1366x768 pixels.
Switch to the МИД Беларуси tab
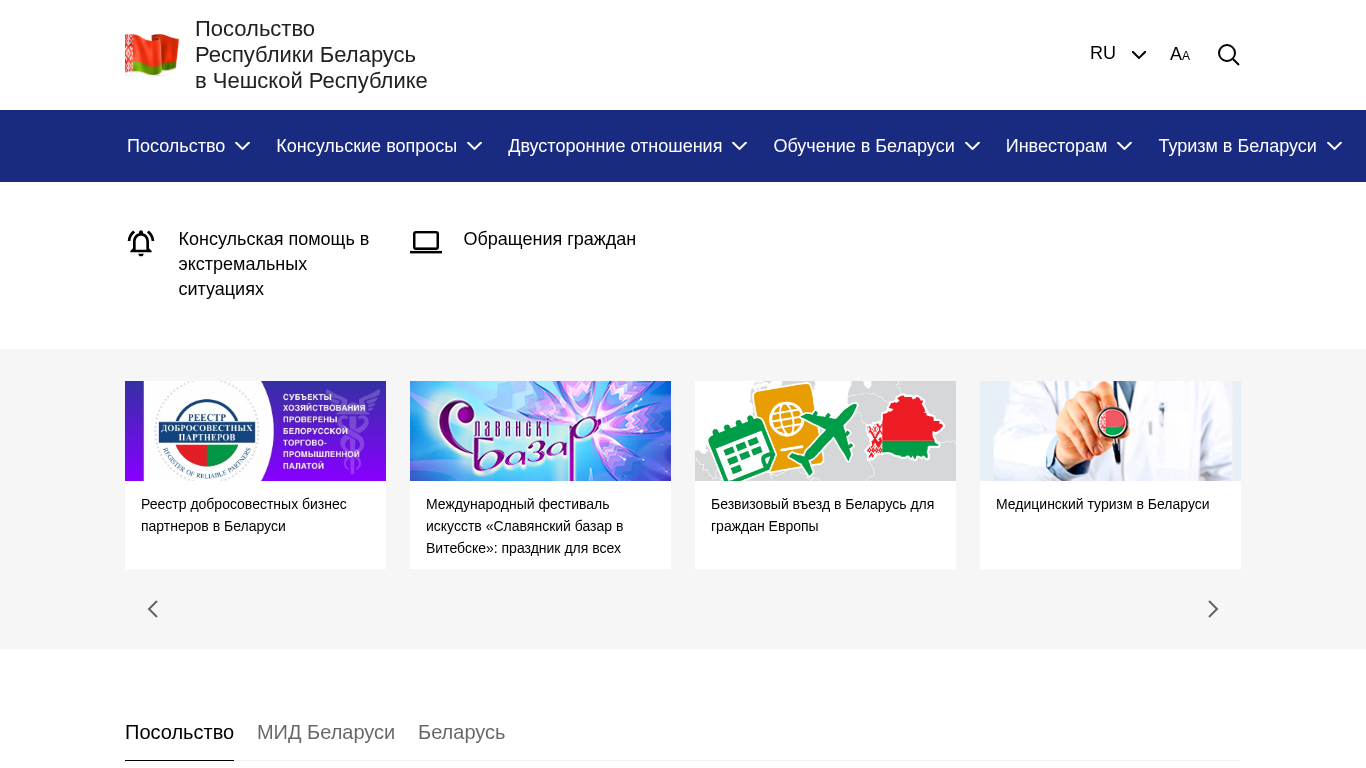(326, 732)
